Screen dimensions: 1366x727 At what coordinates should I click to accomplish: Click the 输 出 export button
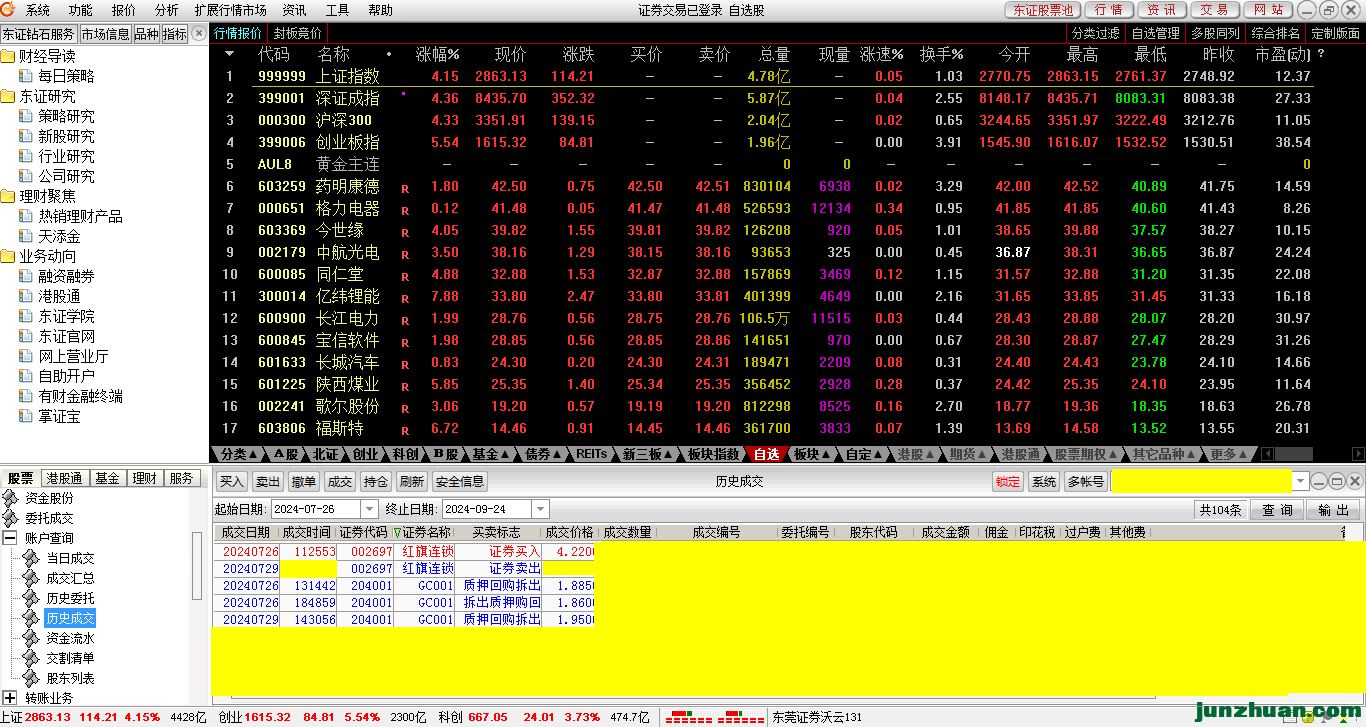[x=1333, y=510]
